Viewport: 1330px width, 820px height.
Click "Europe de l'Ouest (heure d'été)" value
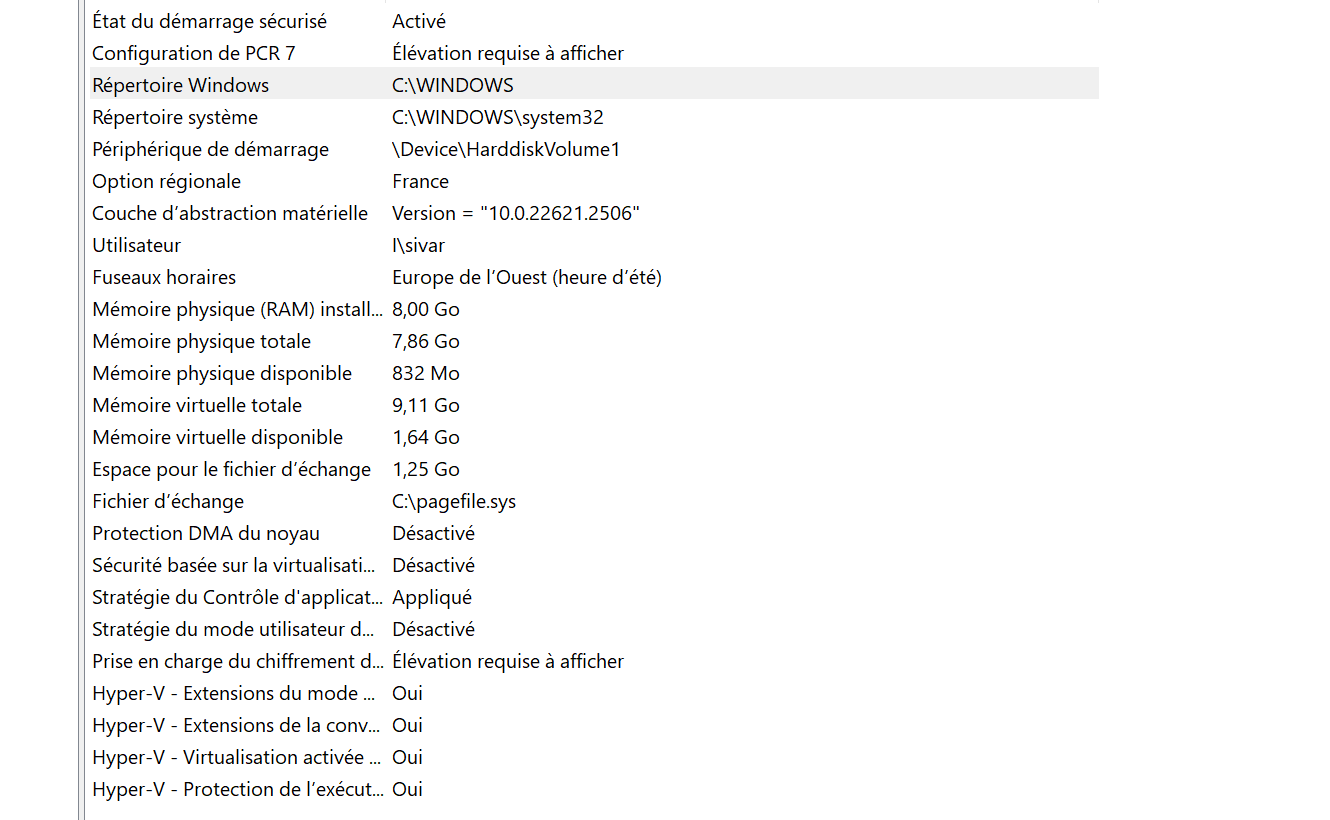tap(527, 277)
